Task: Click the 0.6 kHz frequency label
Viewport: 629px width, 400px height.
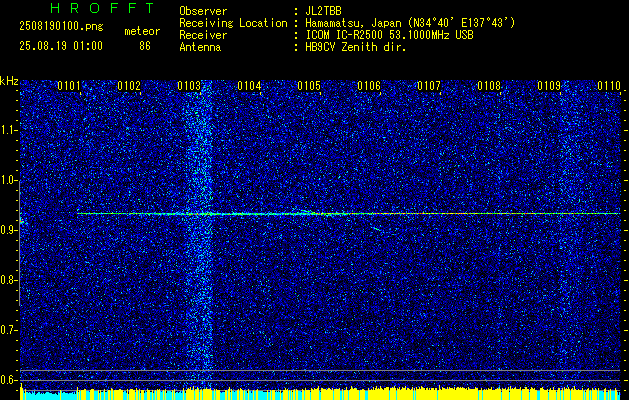Action: pyautogui.click(x=9, y=380)
